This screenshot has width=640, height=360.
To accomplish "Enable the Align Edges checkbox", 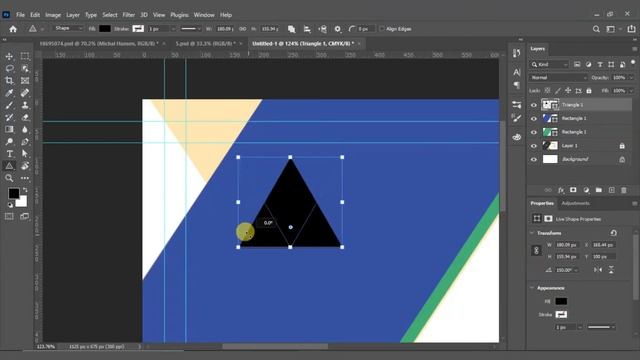I will click(382, 29).
